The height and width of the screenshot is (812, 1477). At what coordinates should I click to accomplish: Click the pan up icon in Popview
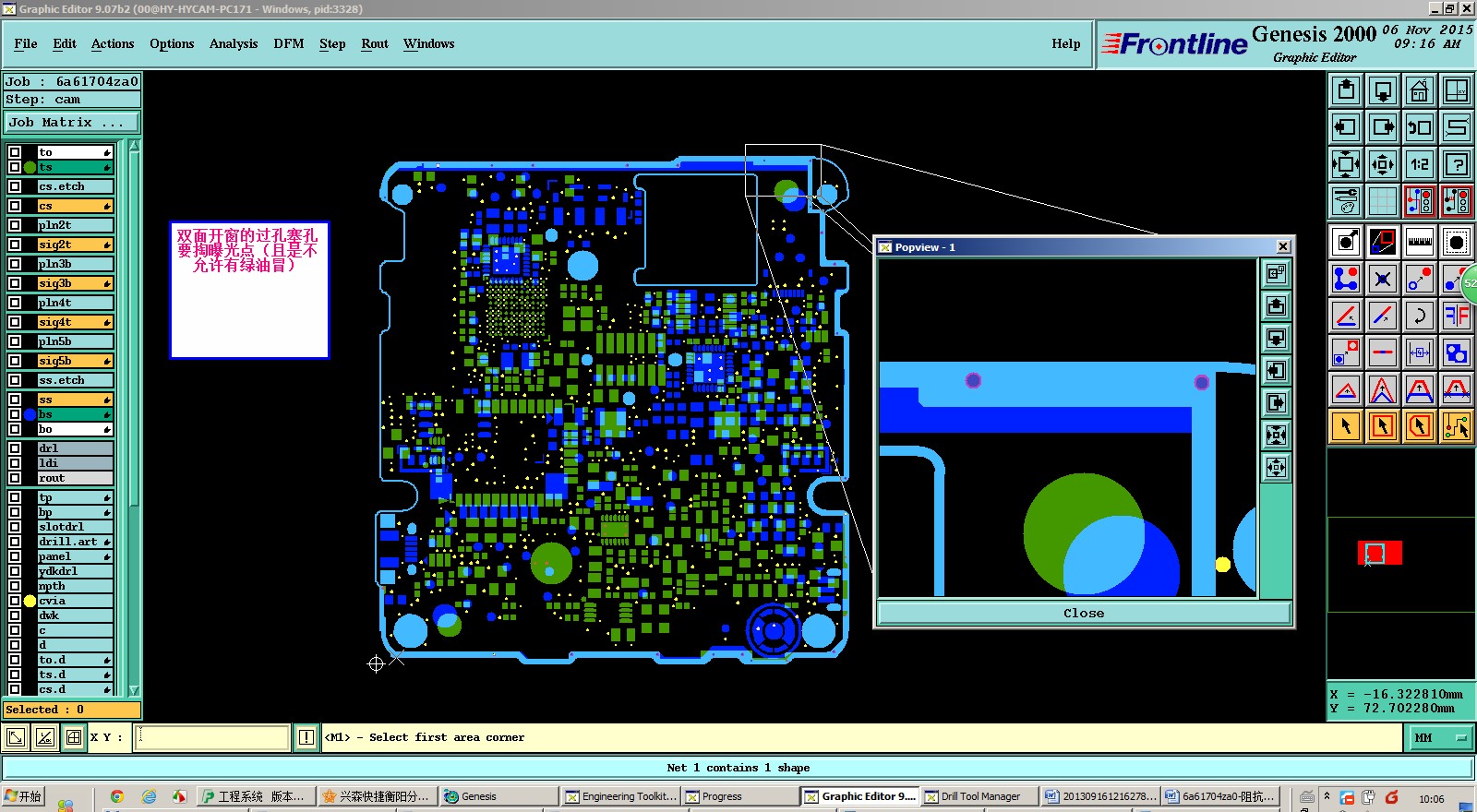tap(1277, 305)
